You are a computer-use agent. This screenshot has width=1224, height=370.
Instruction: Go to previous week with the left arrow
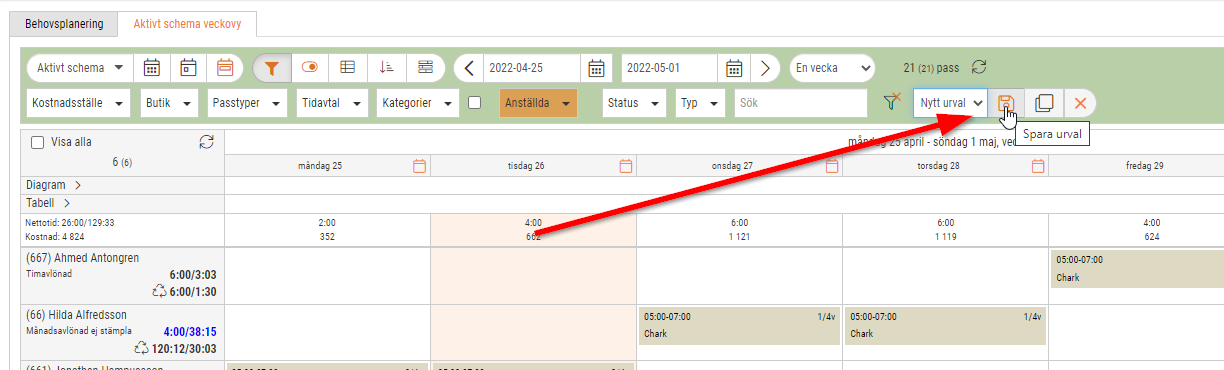pos(469,68)
